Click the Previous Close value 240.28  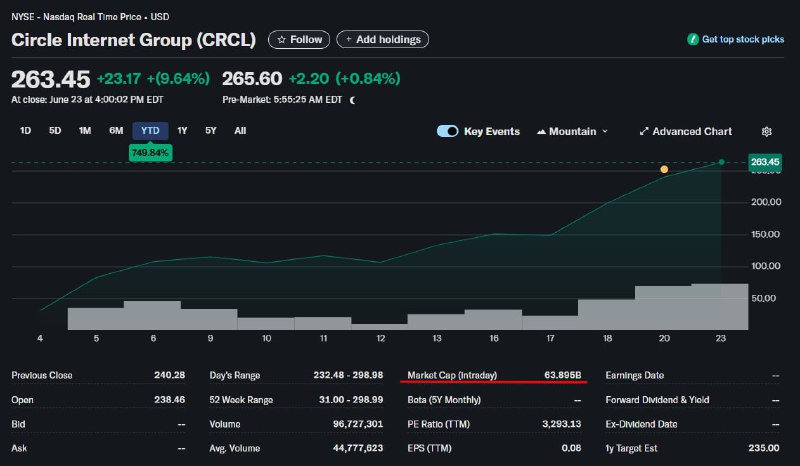tap(169, 375)
